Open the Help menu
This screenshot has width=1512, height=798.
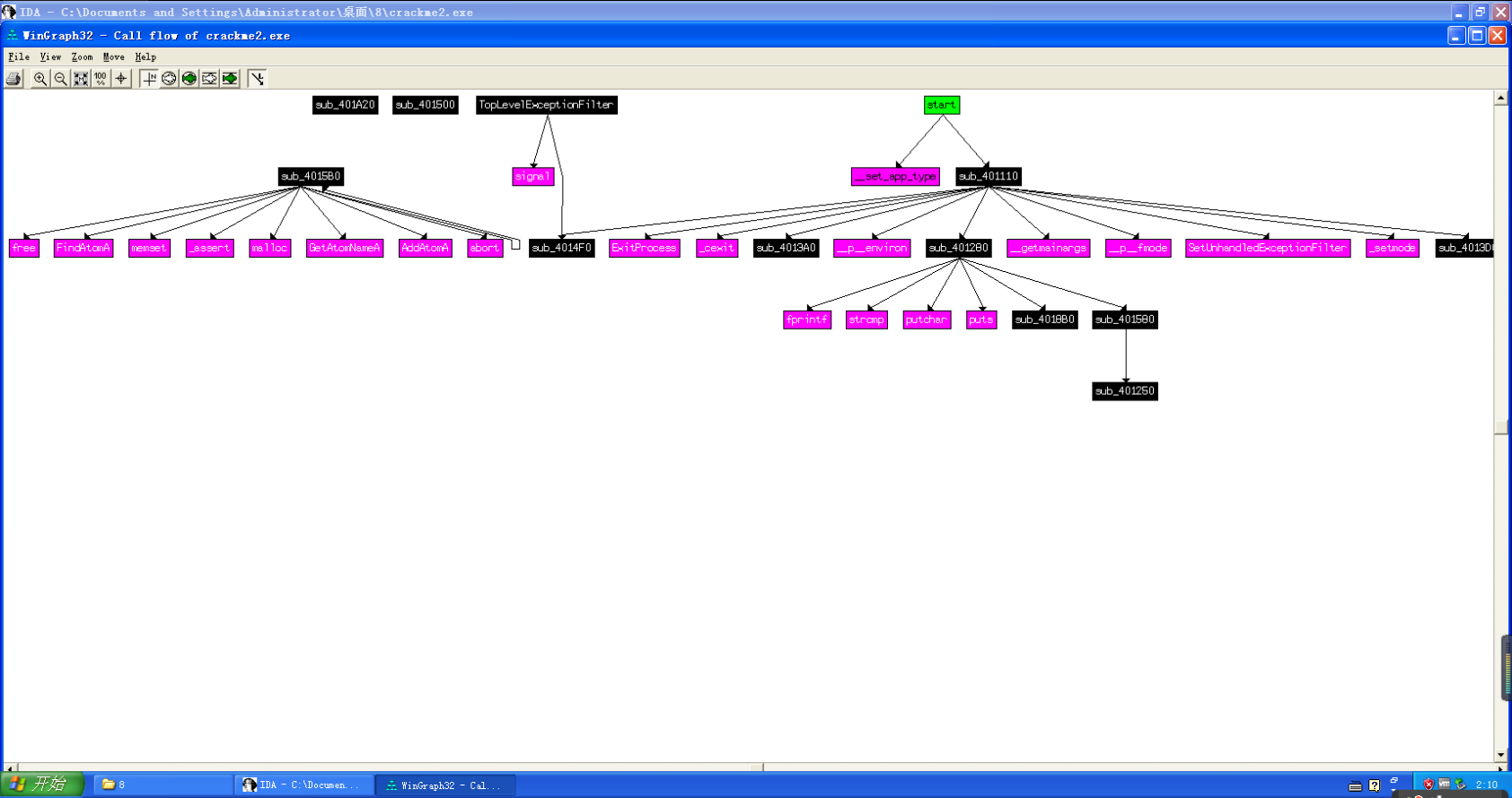tap(145, 57)
